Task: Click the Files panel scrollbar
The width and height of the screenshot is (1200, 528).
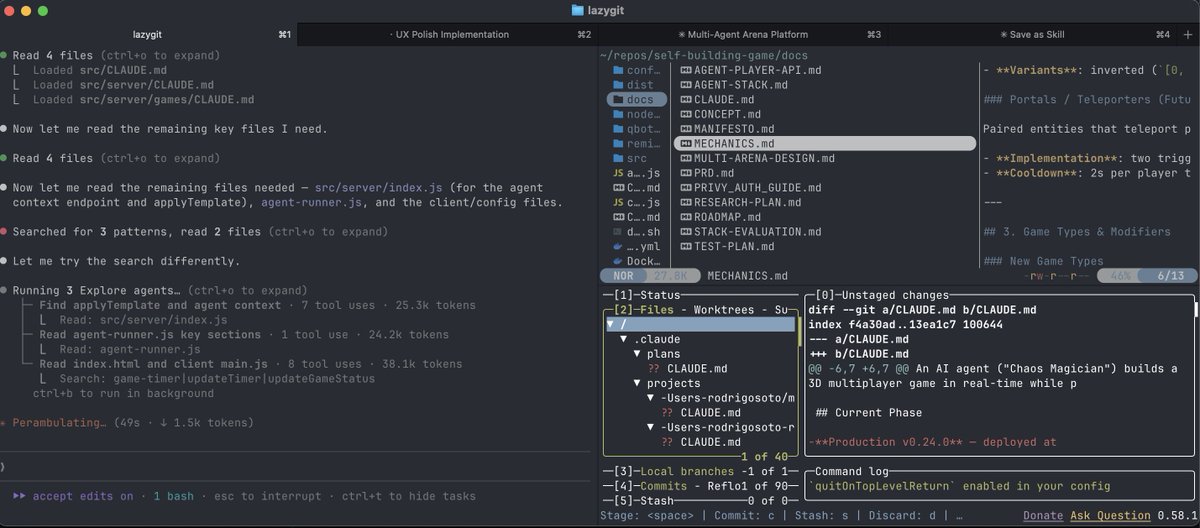Action: click(798, 330)
